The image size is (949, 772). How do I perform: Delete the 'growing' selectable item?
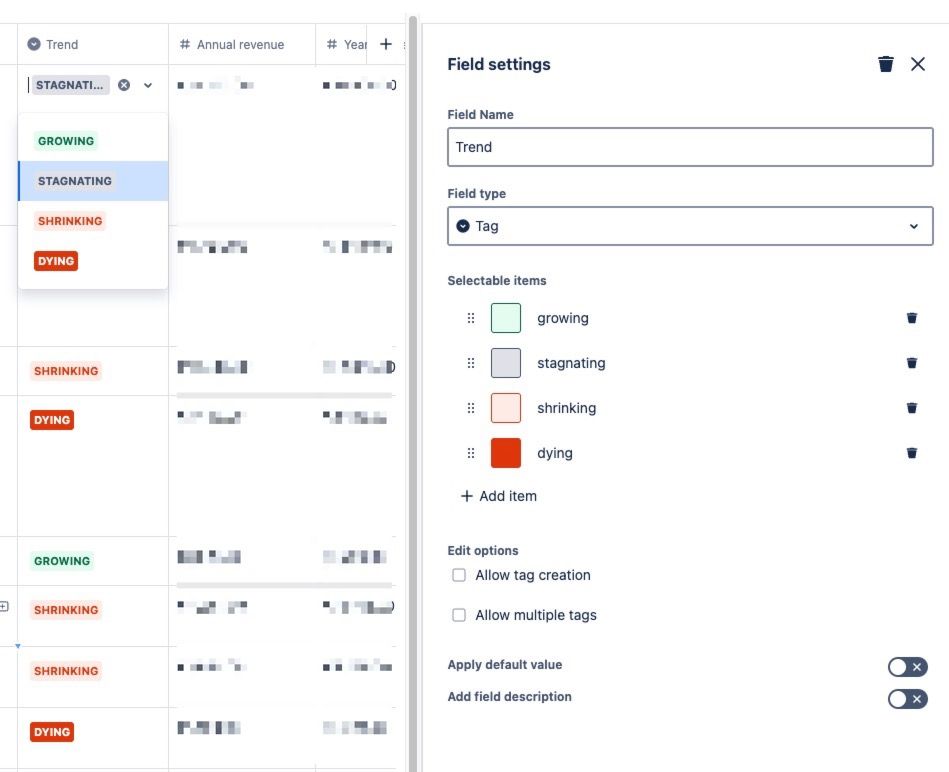click(x=911, y=318)
